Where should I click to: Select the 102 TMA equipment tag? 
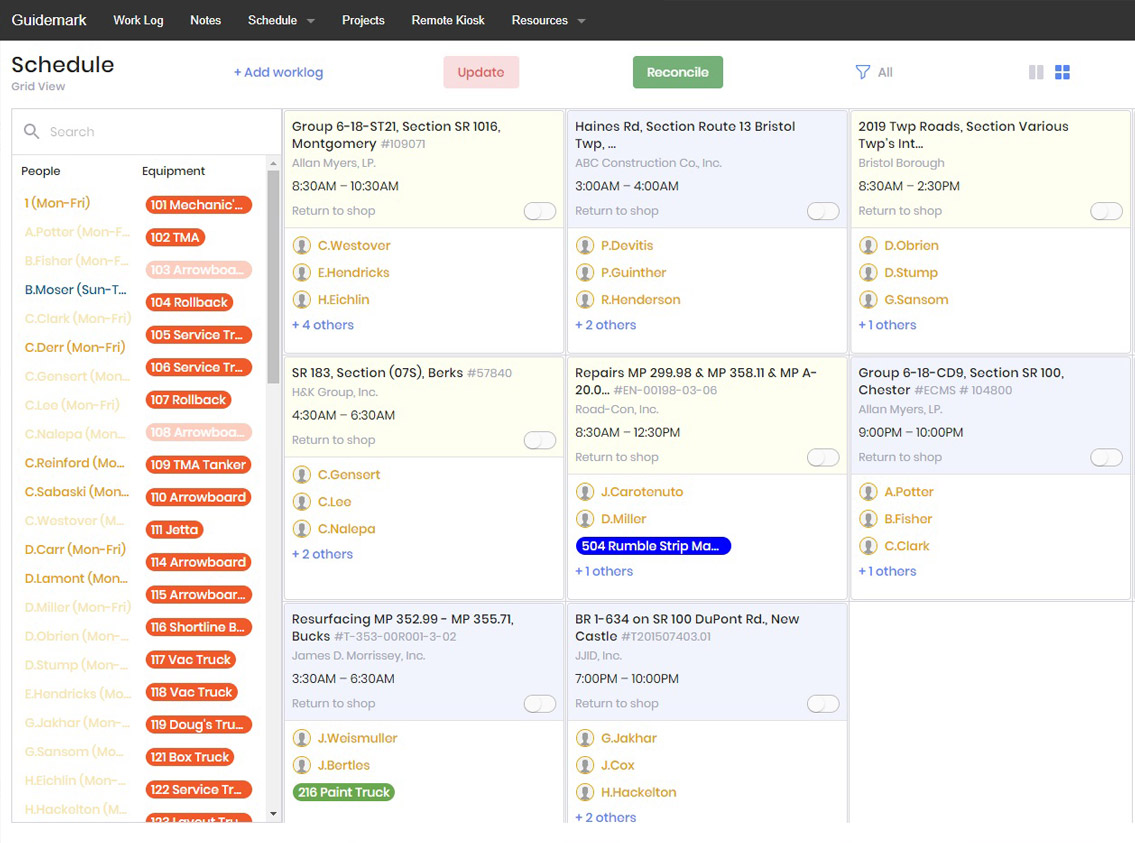[x=175, y=237]
